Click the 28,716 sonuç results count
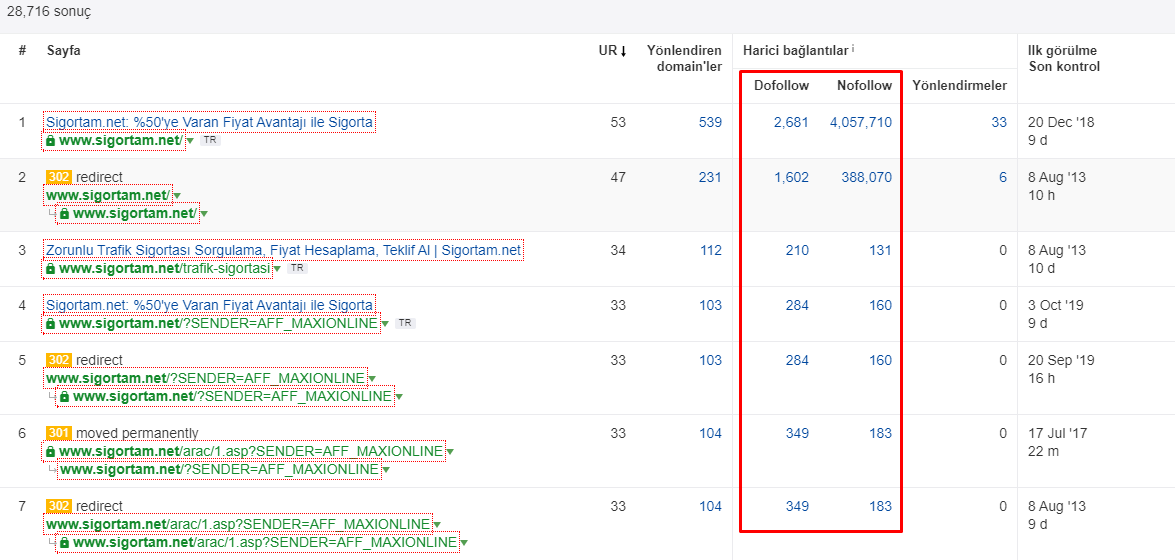 tap(49, 13)
